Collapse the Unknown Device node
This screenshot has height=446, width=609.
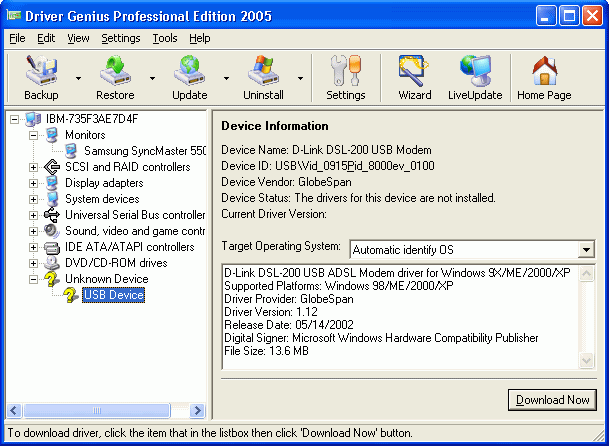coord(33,279)
